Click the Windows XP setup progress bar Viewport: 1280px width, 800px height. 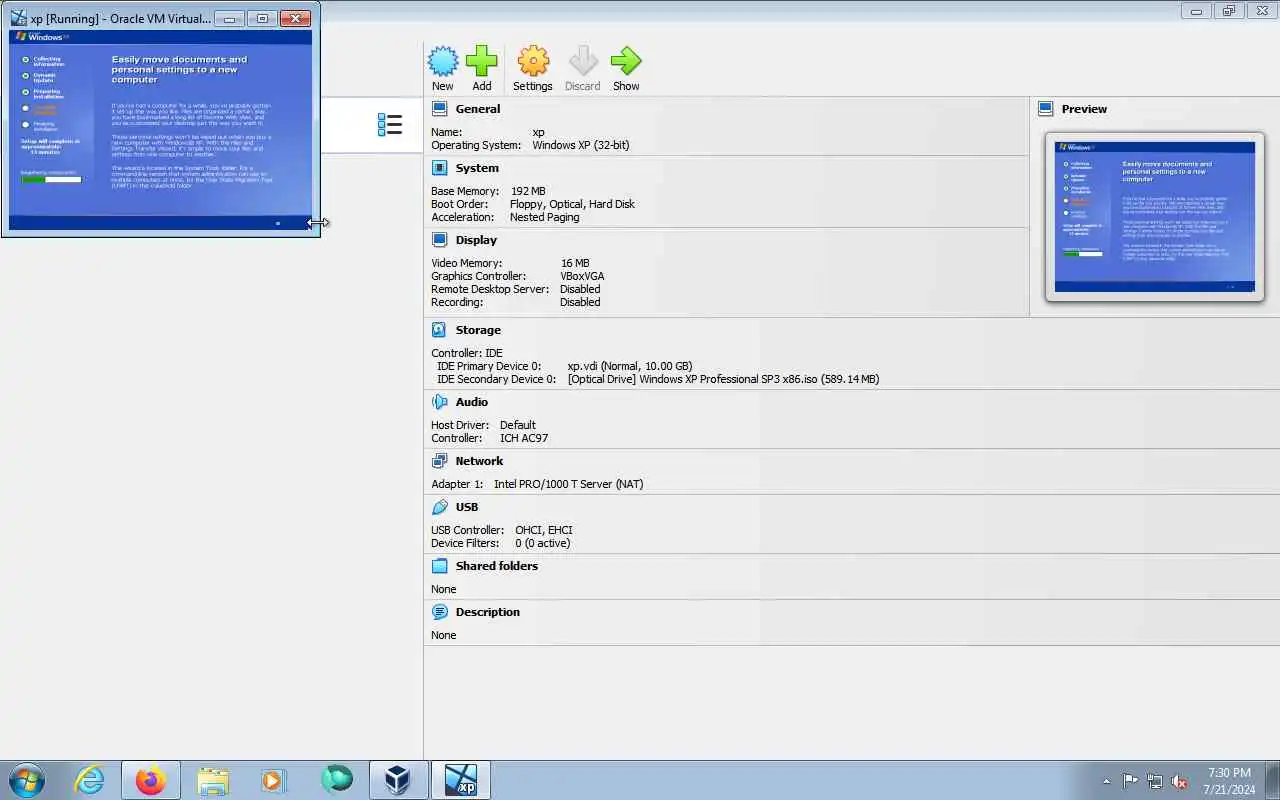click(51, 179)
